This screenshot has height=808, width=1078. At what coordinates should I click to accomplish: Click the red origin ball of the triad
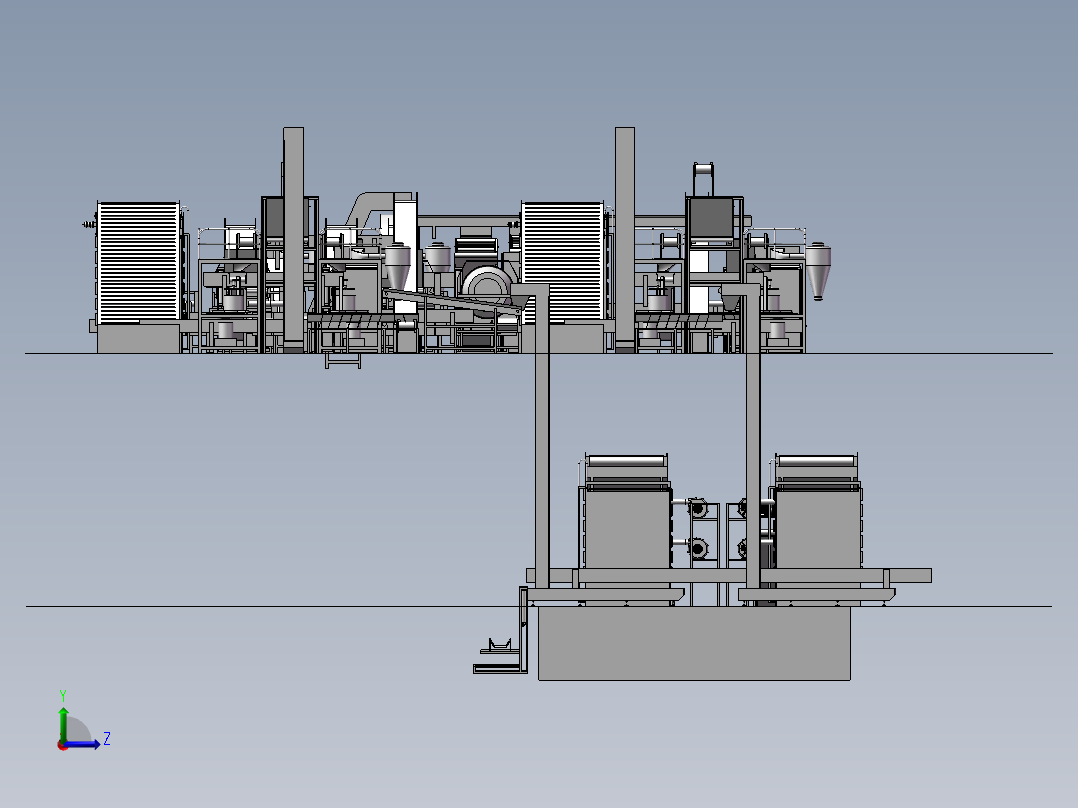63,745
